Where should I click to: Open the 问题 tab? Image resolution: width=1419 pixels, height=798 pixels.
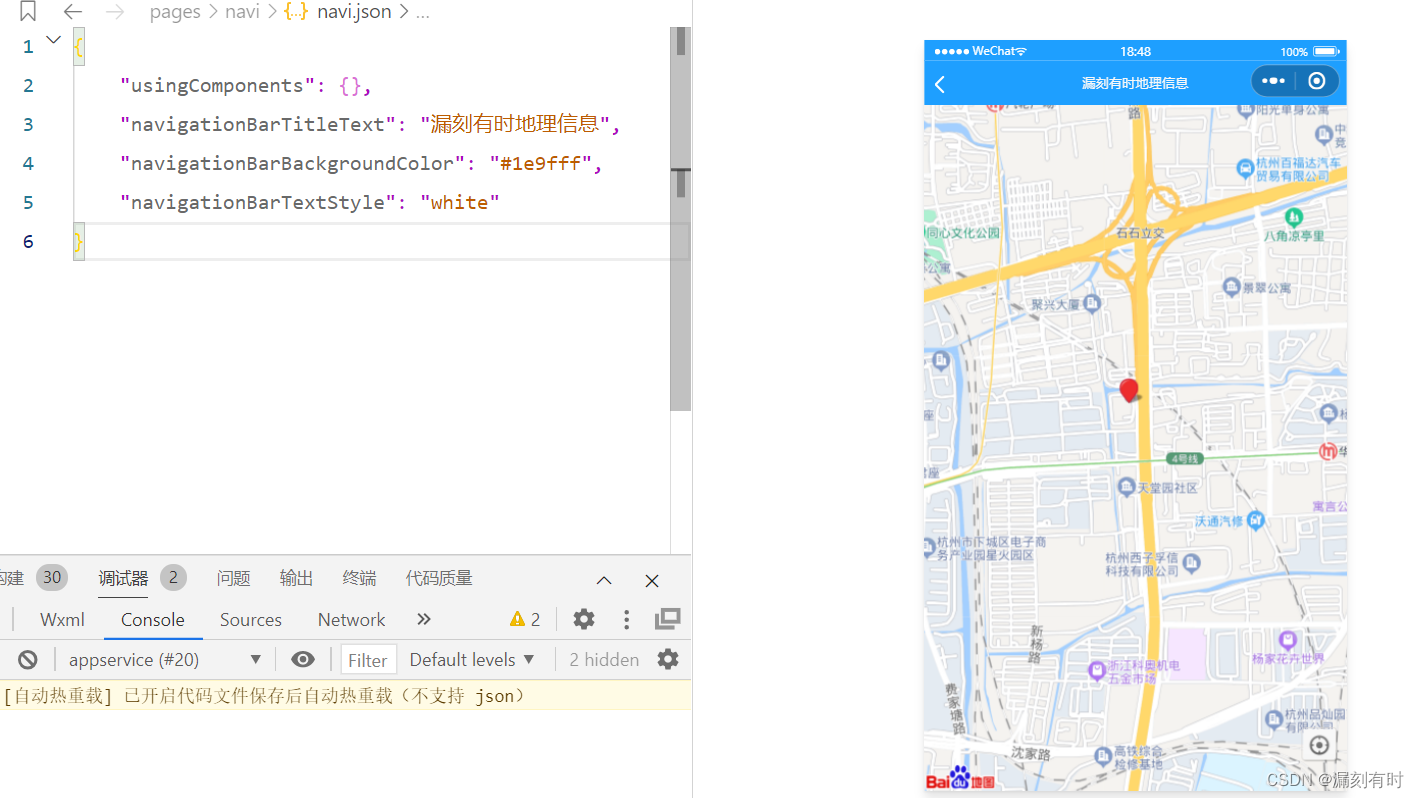[x=234, y=578]
